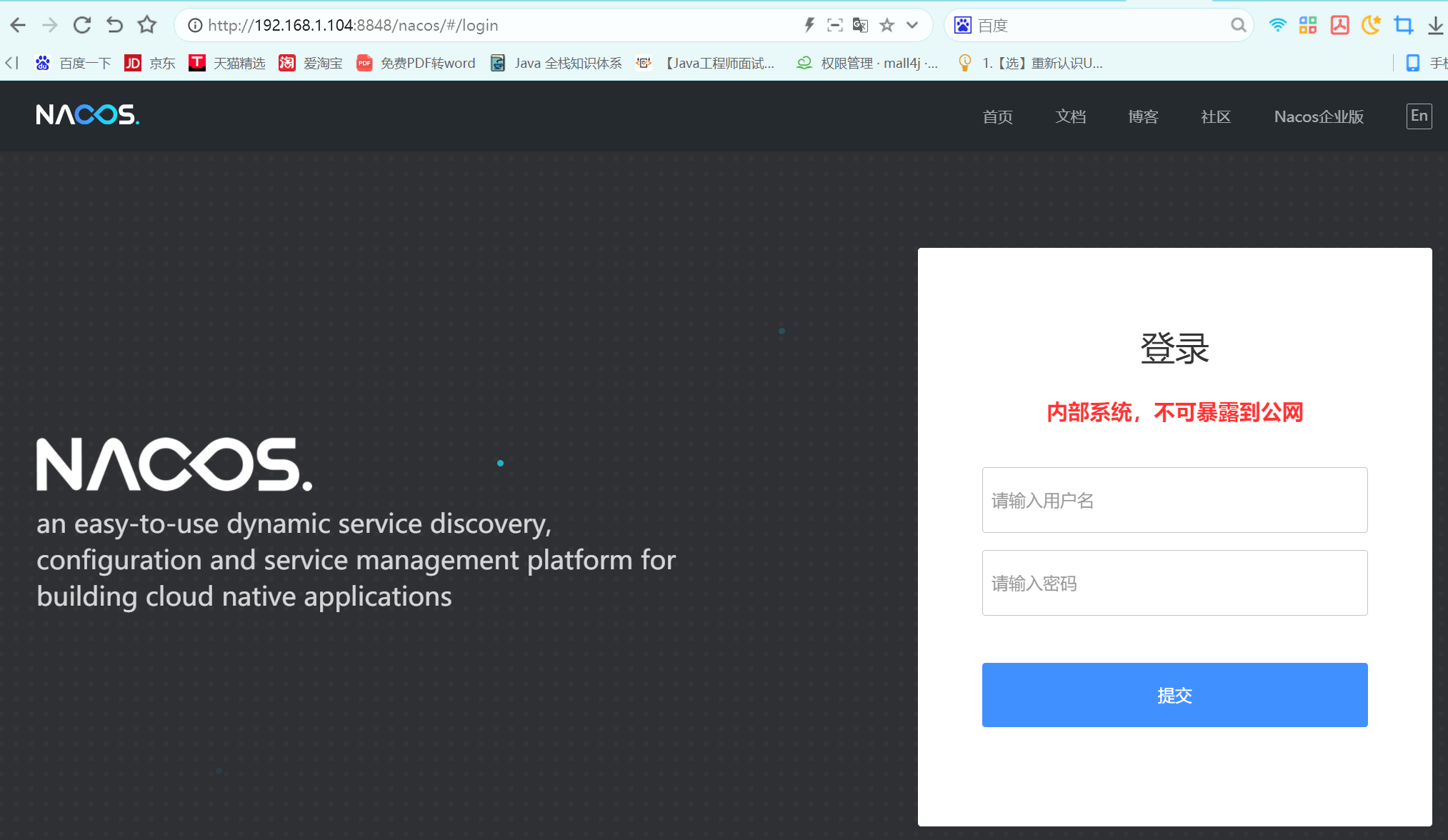This screenshot has width=1448, height=840.
Task: Bookmark the page with the address bar star
Action: click(x=887, y=26)
